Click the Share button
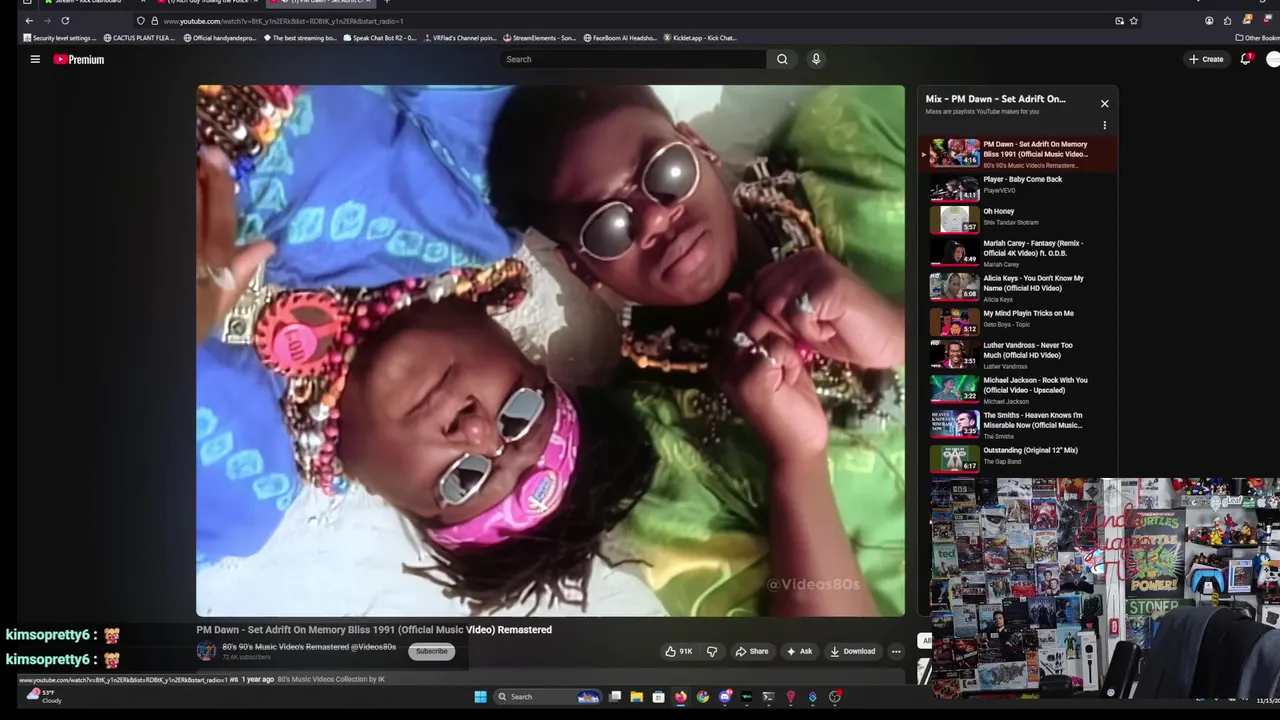Image resolution: width=1280 pixels, height=720 pixels. coord(752,651)
